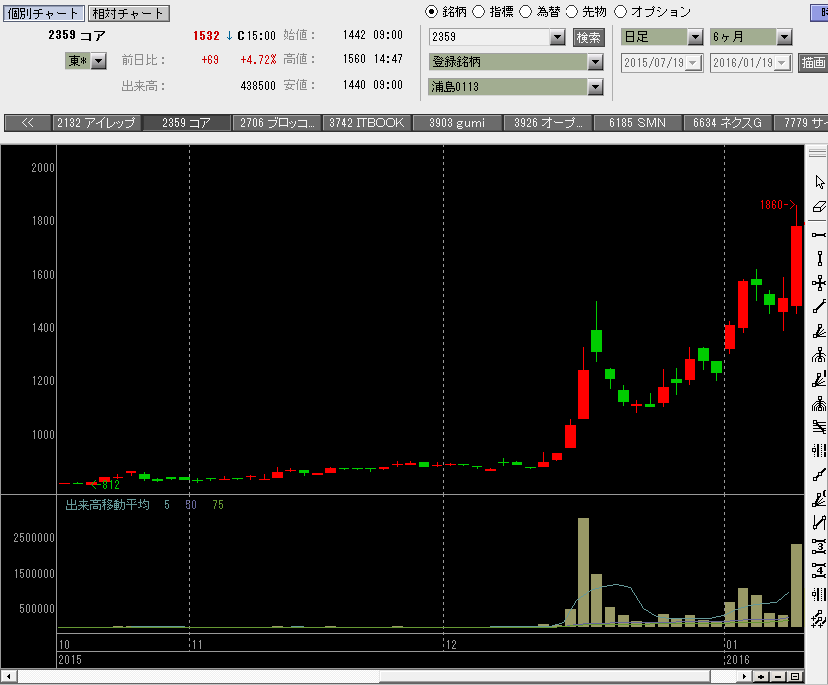Select the 2132 アイレップ stock tab
The width and height of the screenshot is (828, 685).
click(96, 123)
